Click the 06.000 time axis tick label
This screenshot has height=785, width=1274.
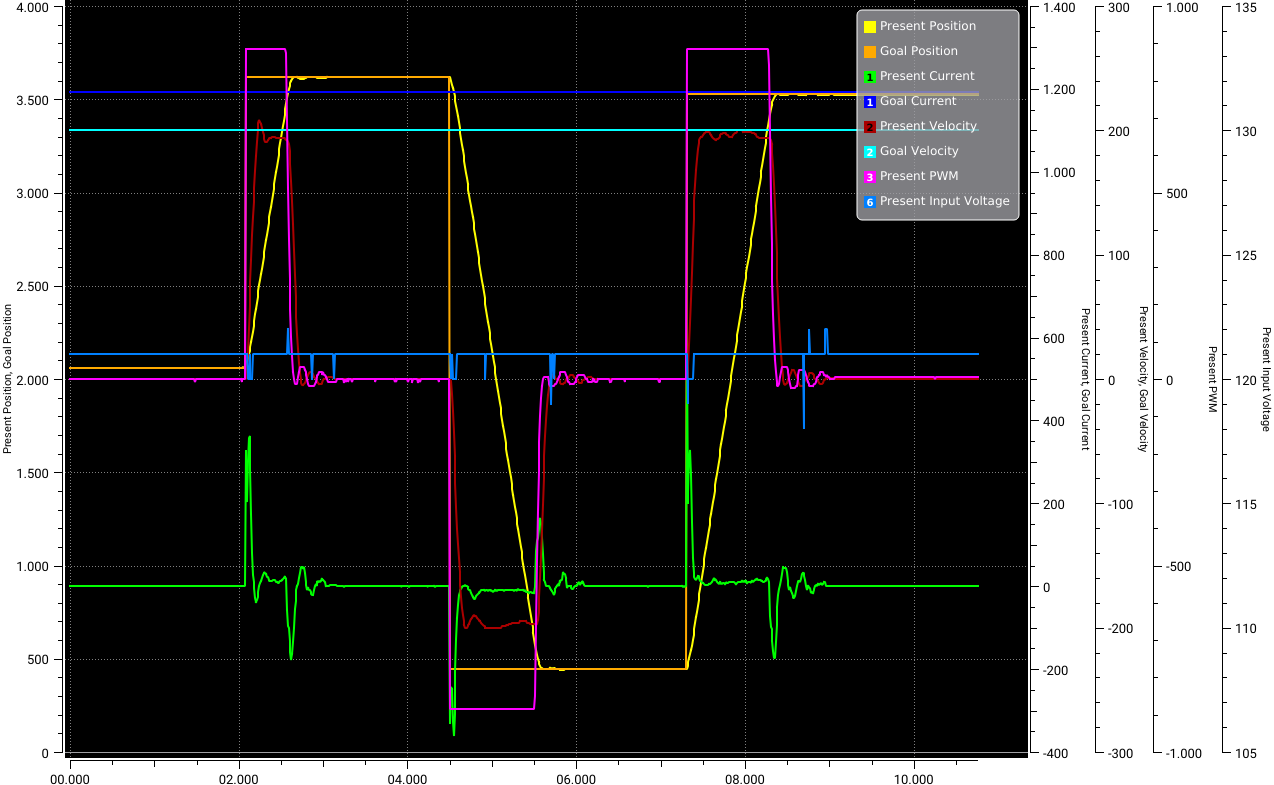pos(577,777)
